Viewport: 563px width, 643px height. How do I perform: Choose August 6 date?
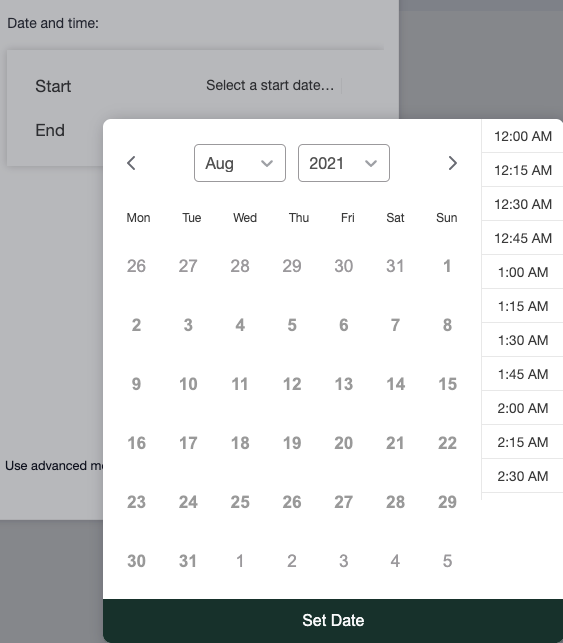[x=344, y=325]
